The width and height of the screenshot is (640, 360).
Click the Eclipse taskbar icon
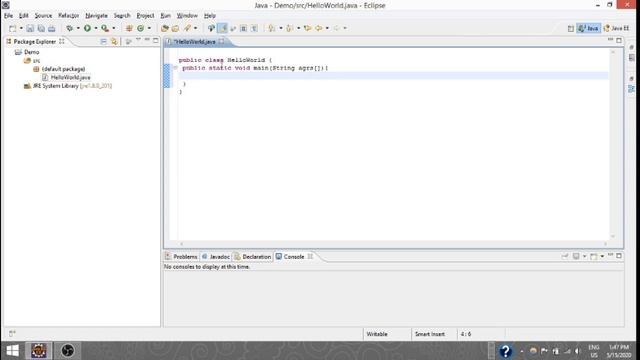coord(39,351)
